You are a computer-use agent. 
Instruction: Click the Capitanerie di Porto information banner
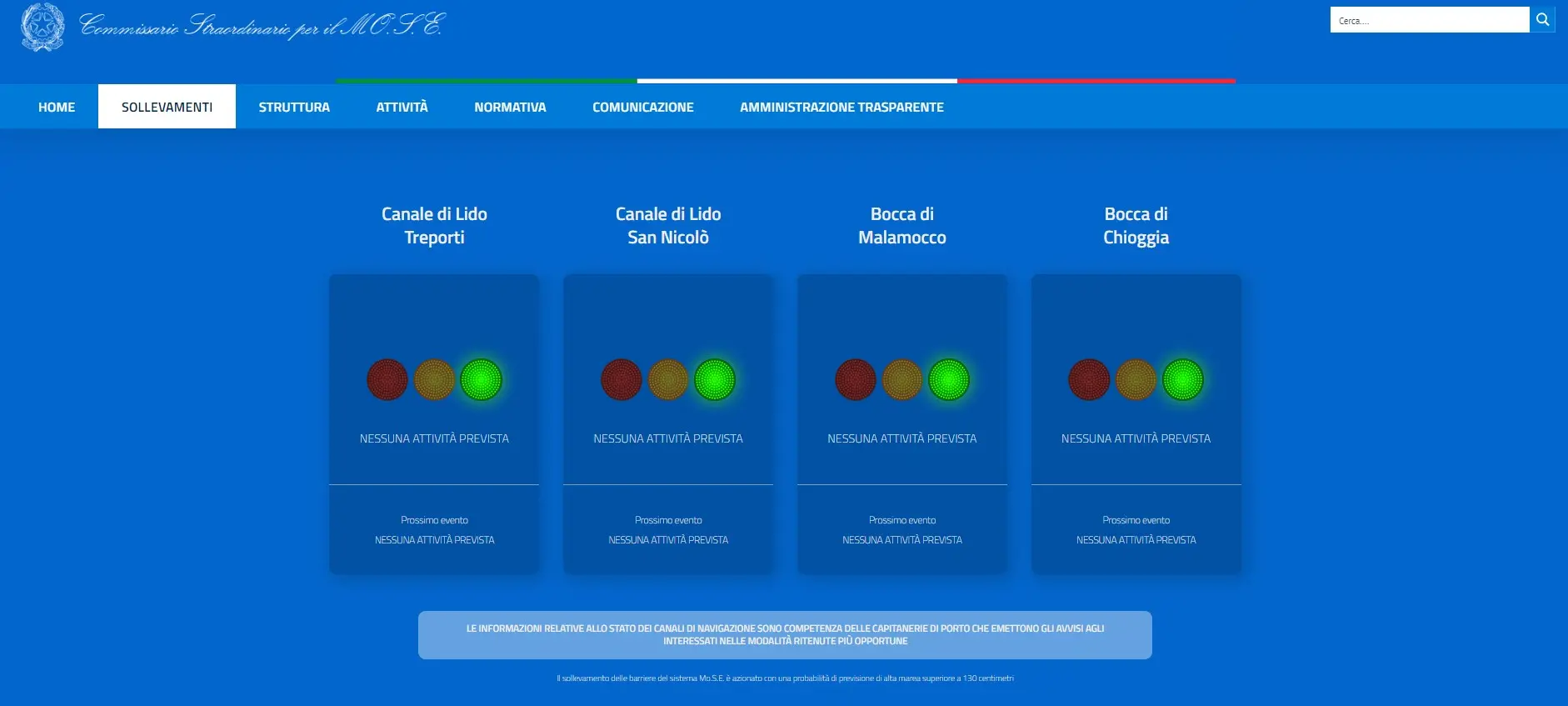(x=785, y=635)
